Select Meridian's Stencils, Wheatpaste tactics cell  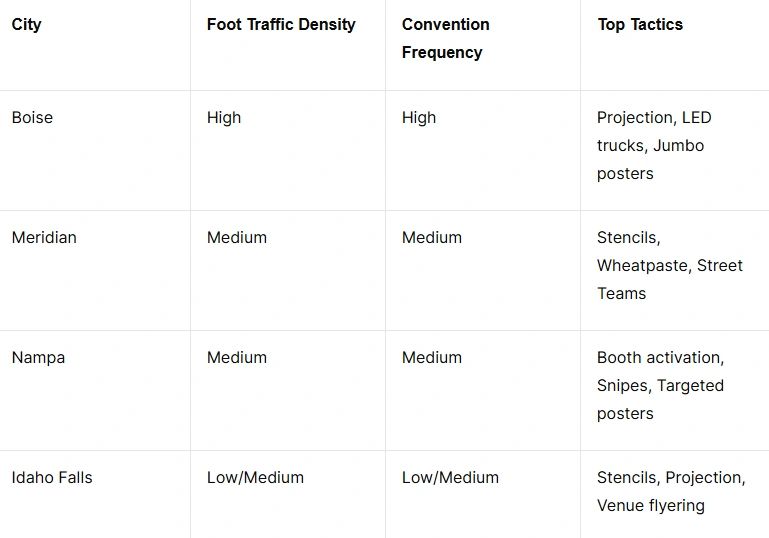[669, 265]
